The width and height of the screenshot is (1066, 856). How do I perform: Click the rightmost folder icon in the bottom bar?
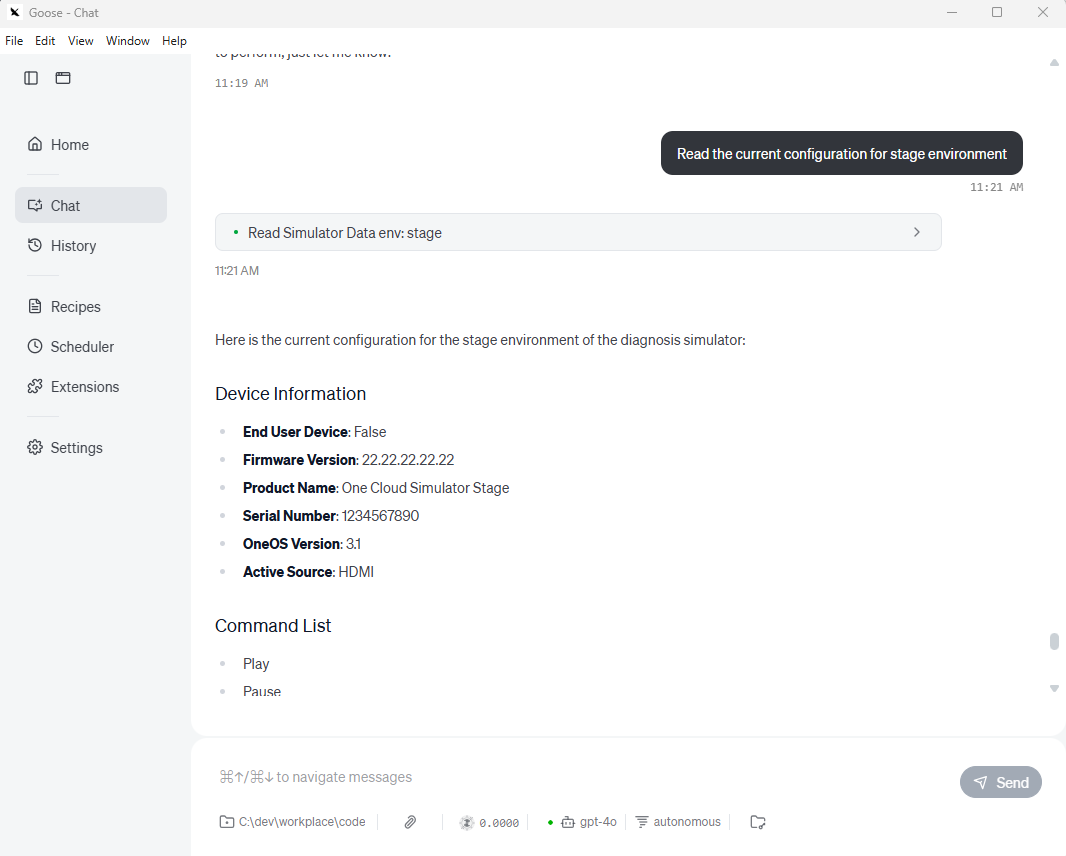click(x=757, y=821)
